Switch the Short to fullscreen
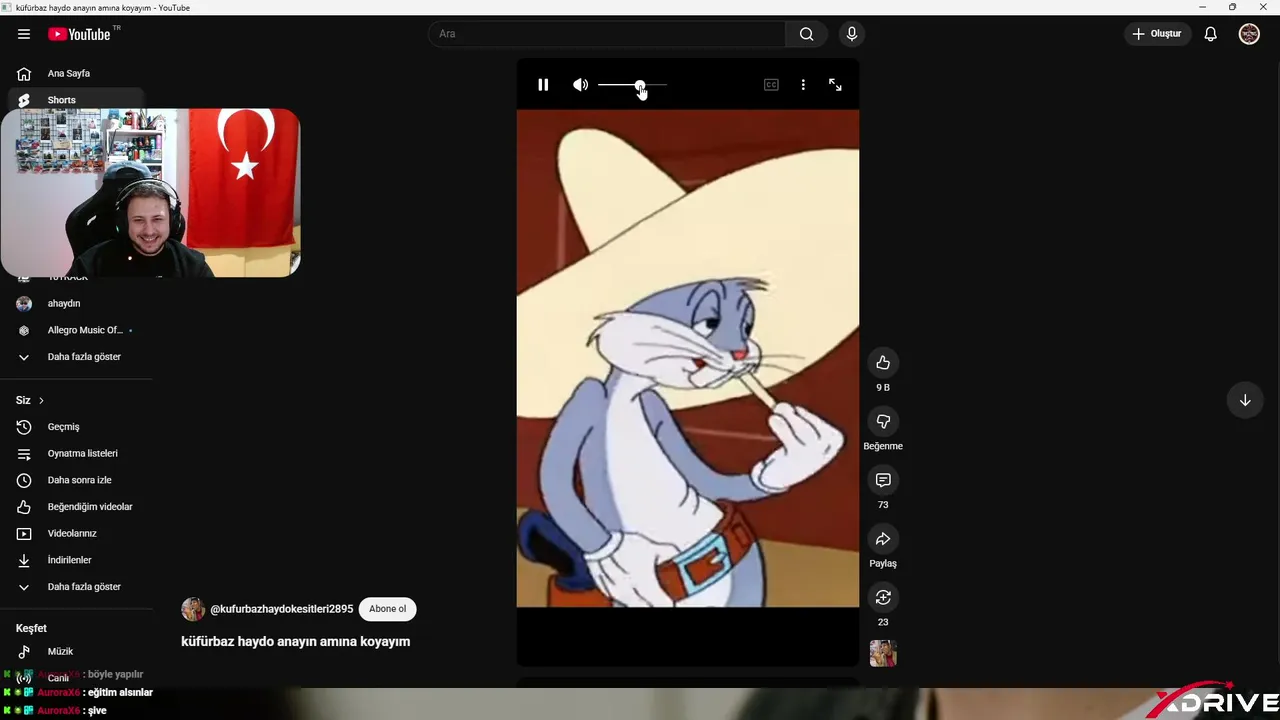The height and width of the screenshot is (720, 1280). click(x=835, y=85)
